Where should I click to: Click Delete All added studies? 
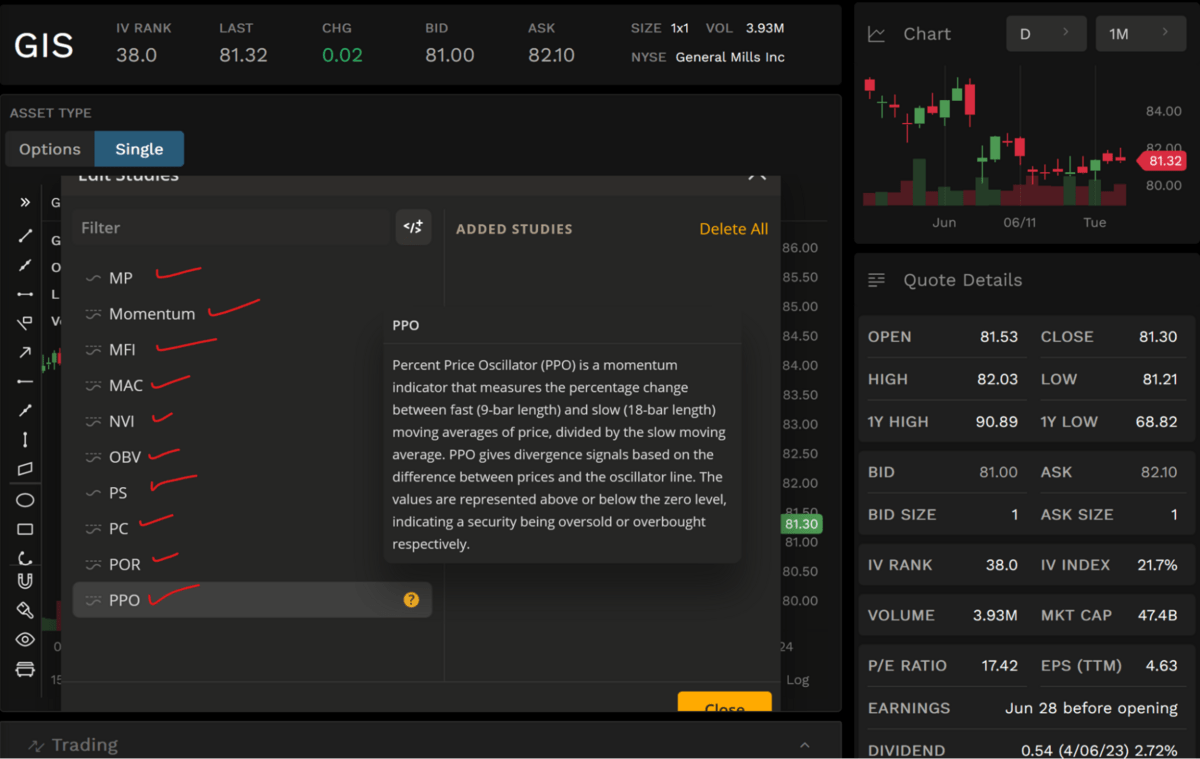[x=734, y=229]
